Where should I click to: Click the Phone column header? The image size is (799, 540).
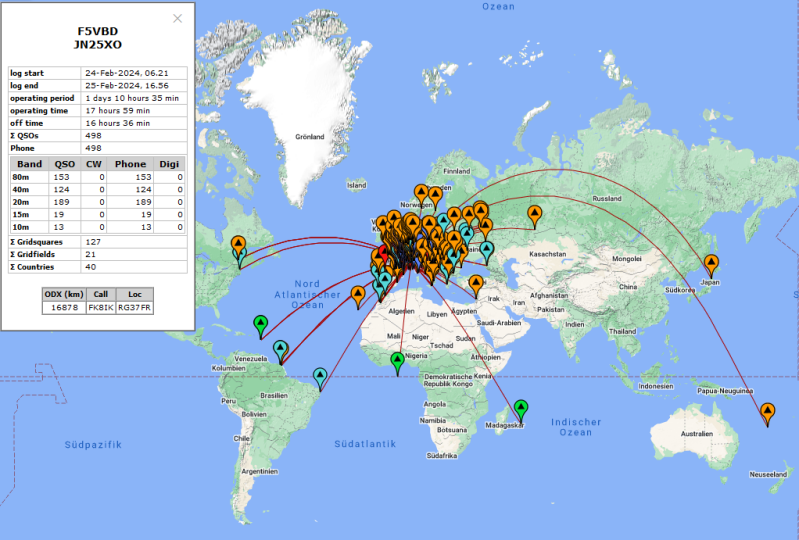click(x=130, y=164)
